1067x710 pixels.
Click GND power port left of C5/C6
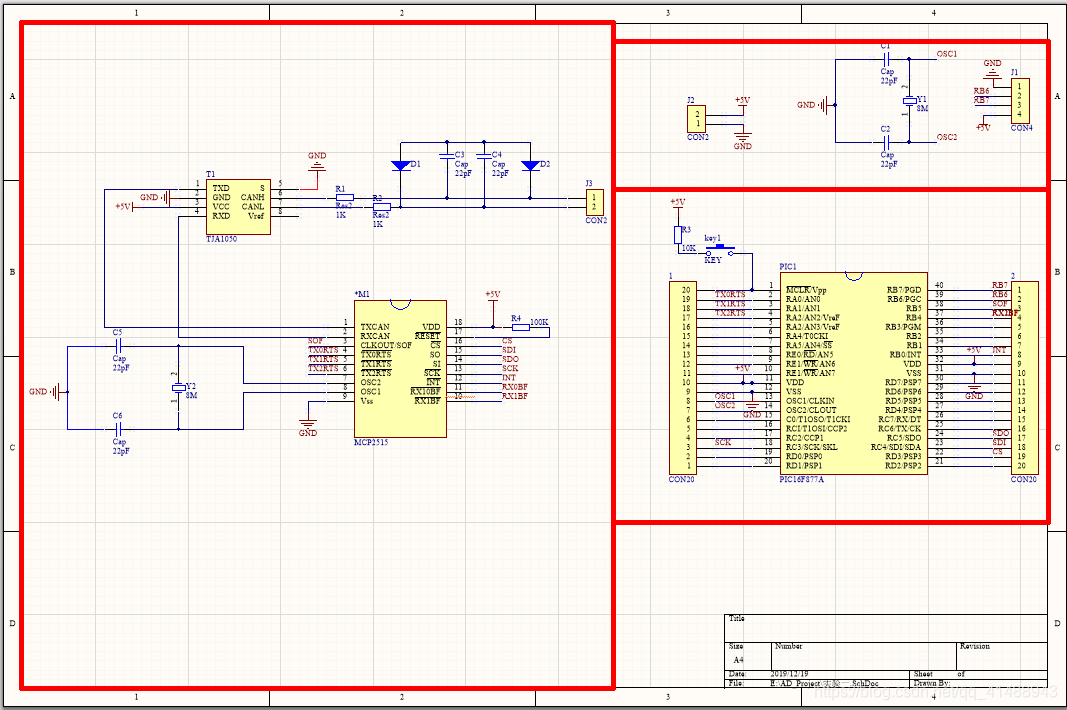49,391
